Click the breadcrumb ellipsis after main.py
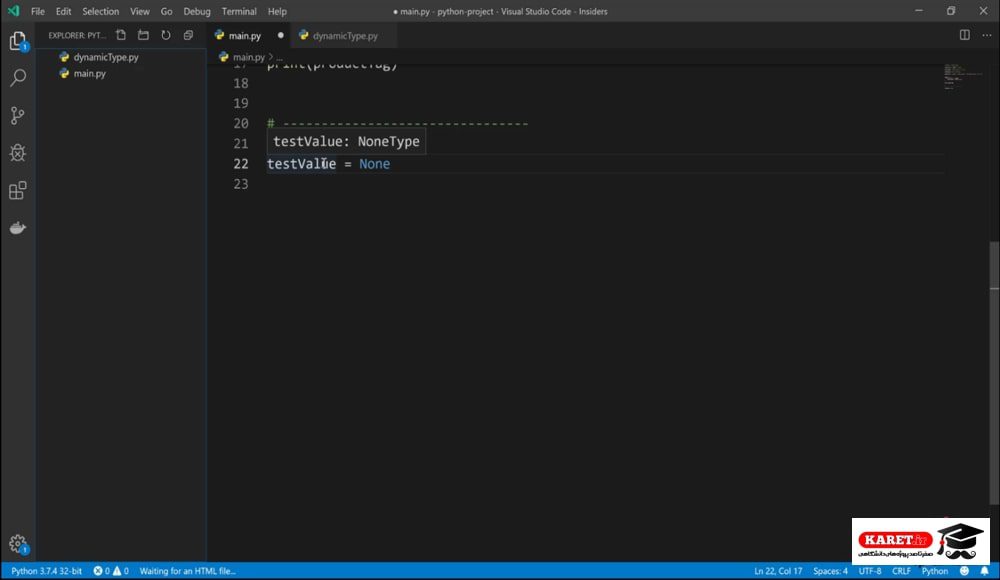Image resolution: width=1000 pixels, height=580 pixels. pos(279,57)
